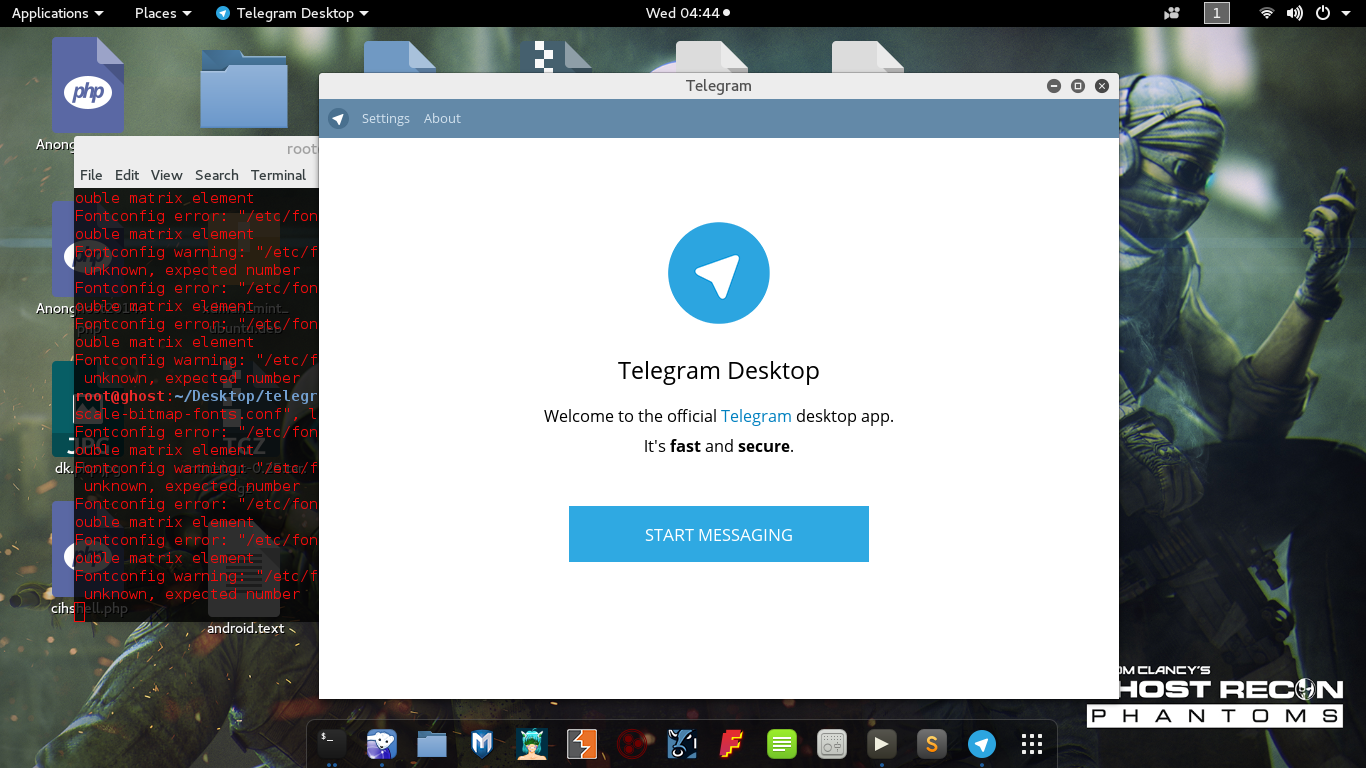Launch Metasploit from the dock
This screenshot has width=1366, height=768.
(x=482, y=743)
